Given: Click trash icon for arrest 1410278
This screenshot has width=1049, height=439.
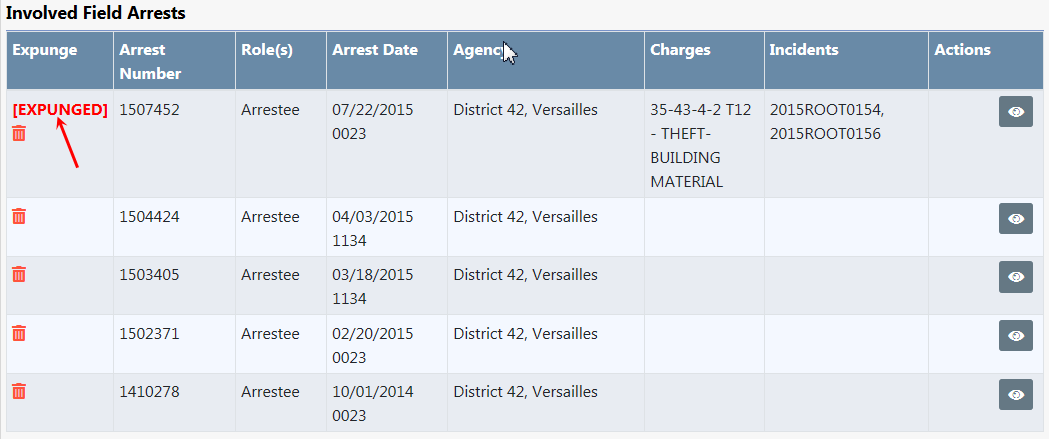Looking at the screenshot, I should (x=19, y=391).
